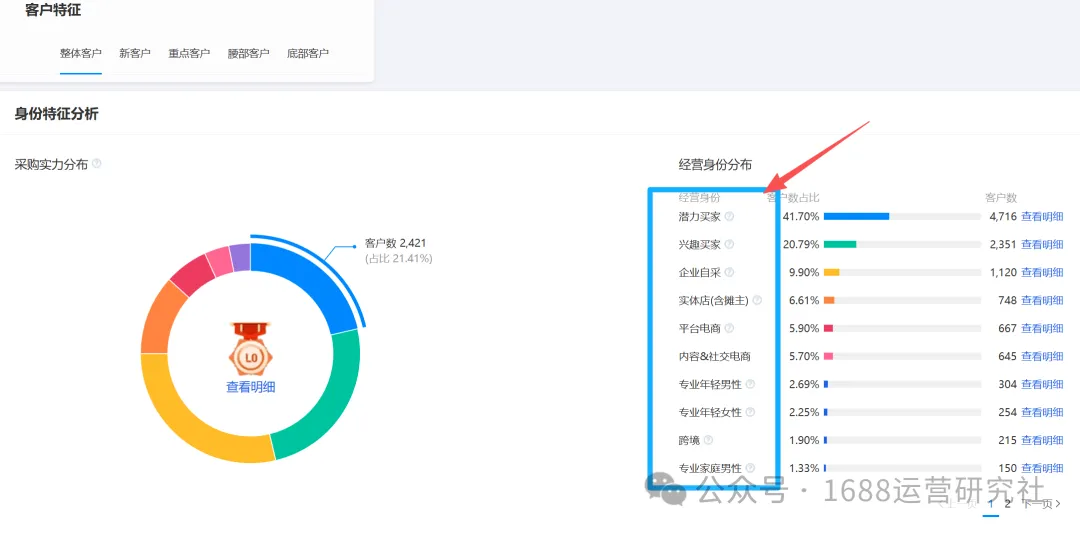Screen dimensions: 1080x534
Task: Click the 潜力买家 41.70% progress bar
Action: pyautogui.click(x=902, y=216)
